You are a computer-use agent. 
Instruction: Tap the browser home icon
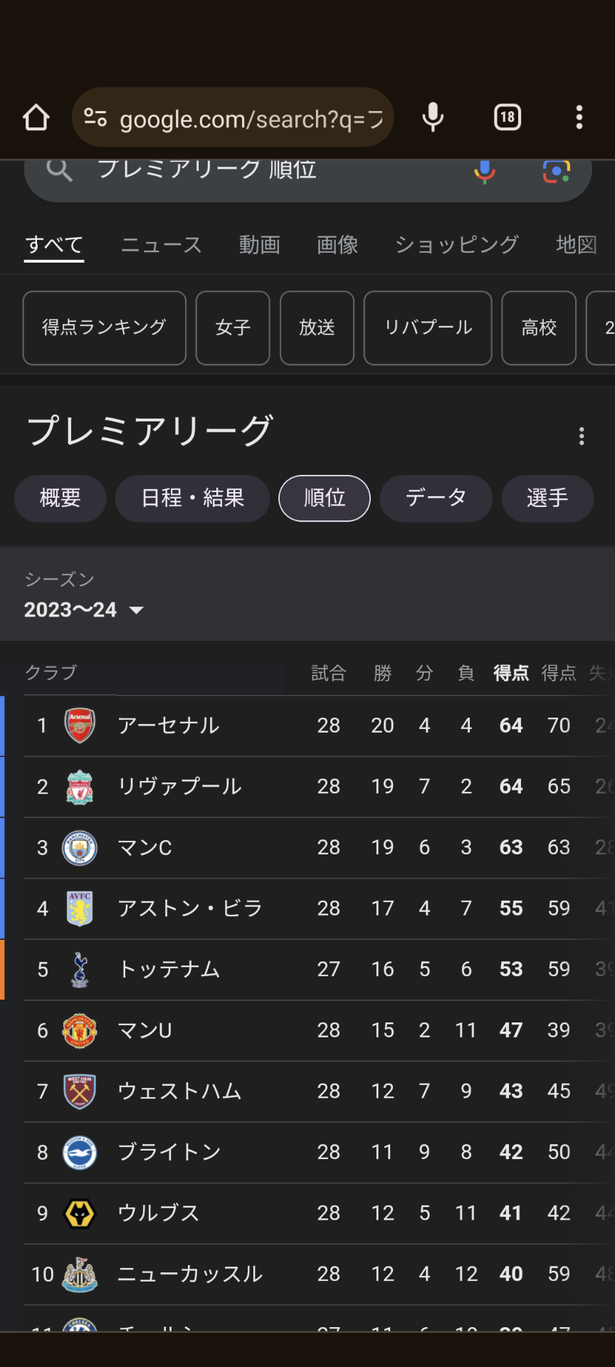tap(36, 118)
